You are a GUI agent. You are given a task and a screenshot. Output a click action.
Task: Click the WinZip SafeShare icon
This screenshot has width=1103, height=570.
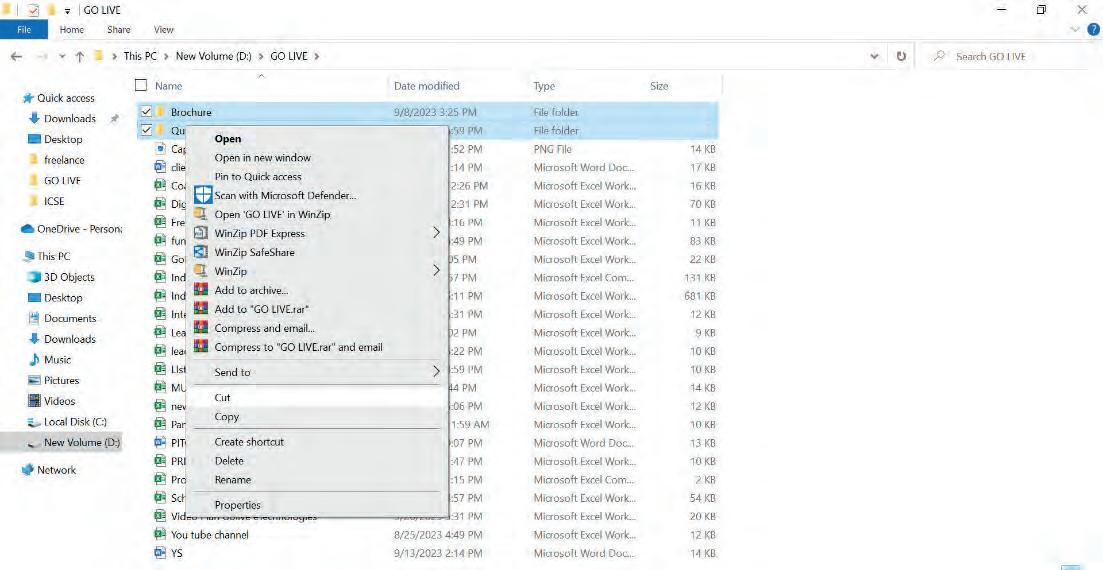201,252
